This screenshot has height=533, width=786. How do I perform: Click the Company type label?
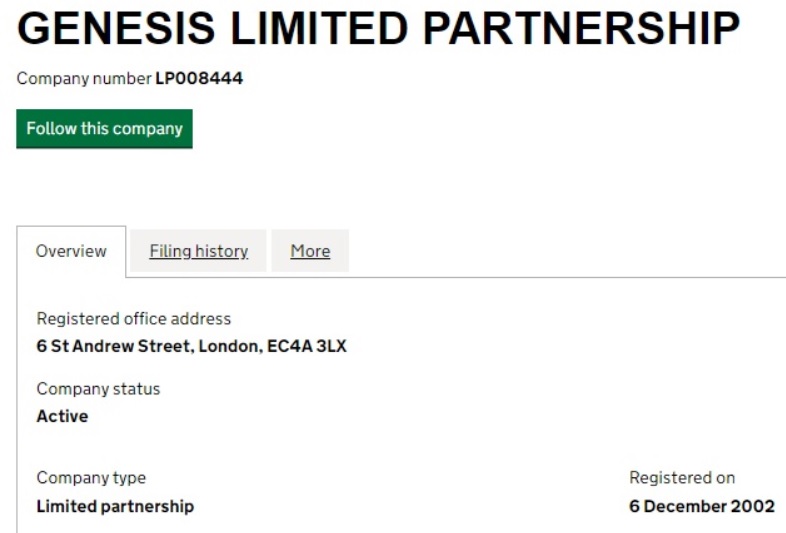pyautogui.click(x=91, y=478)
